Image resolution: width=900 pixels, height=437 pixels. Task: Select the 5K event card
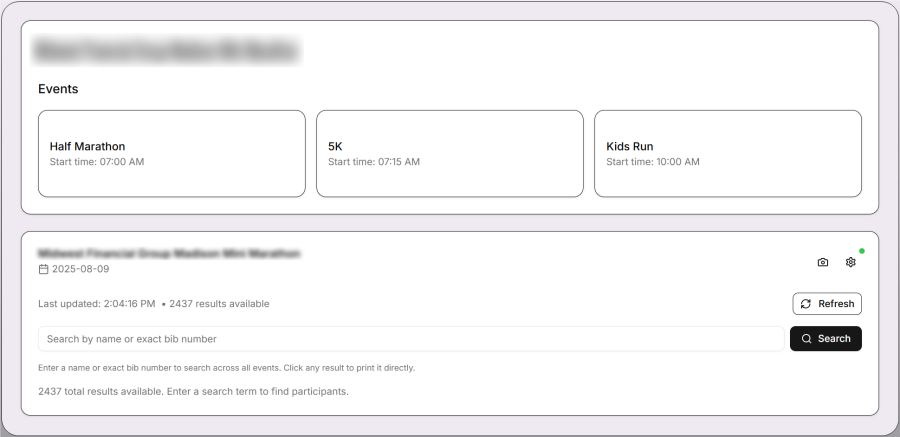tap(449, 153)
